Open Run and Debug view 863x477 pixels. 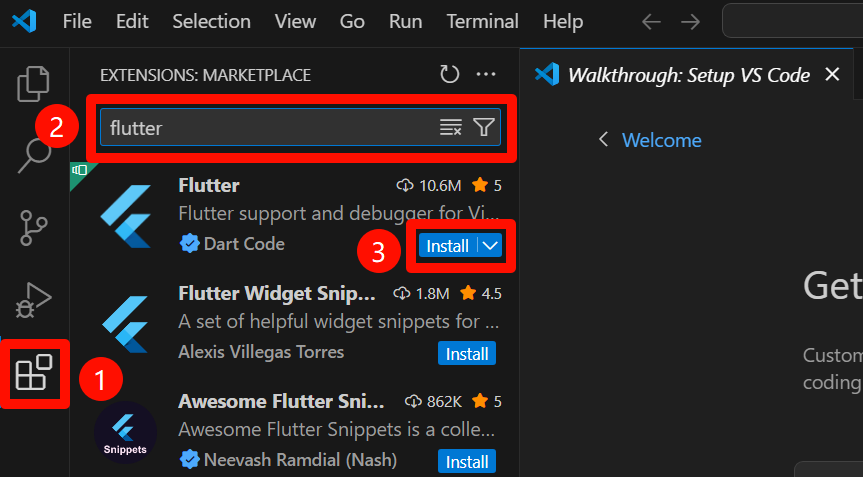pos(34,299)
